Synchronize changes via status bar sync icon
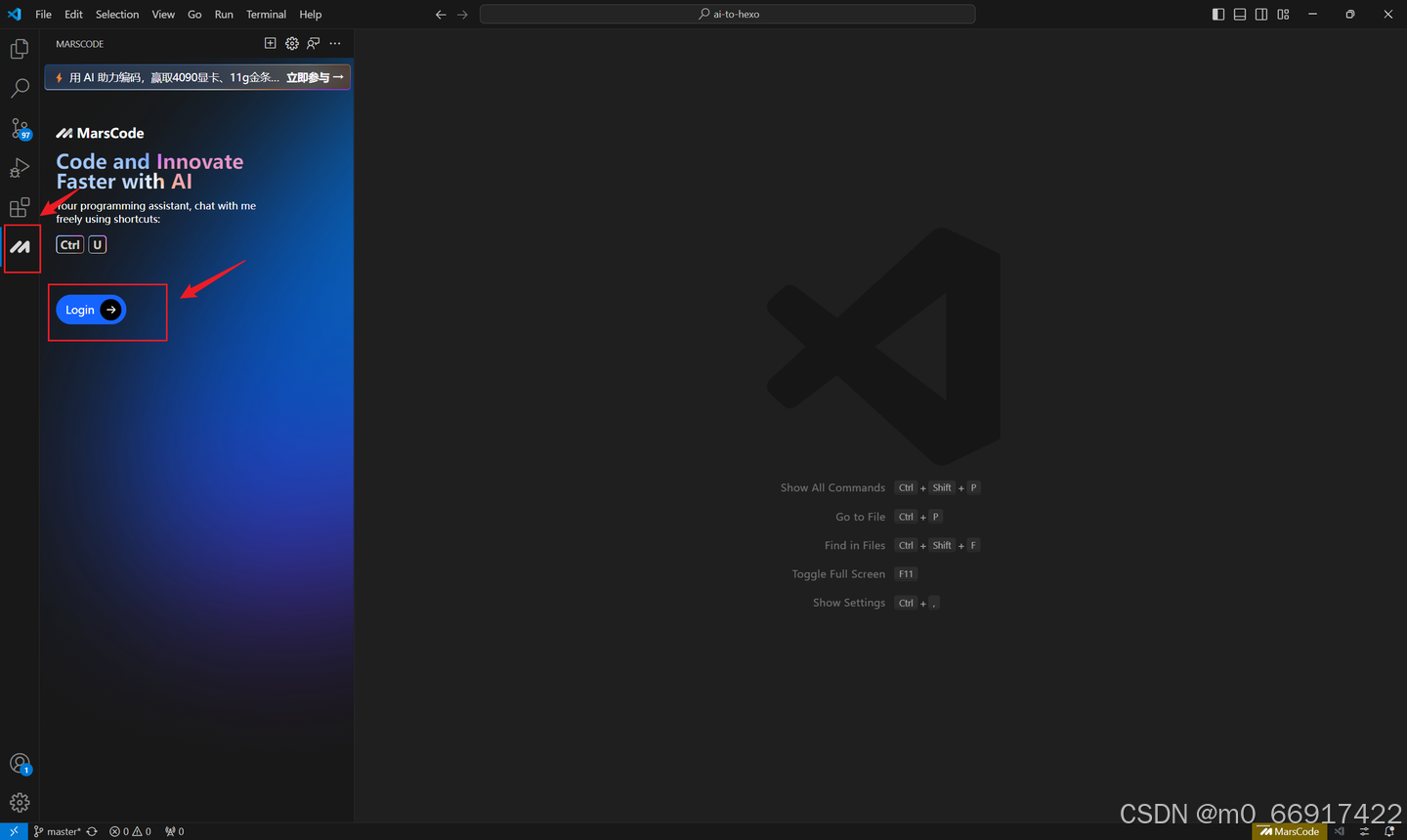The image size is (1407, 840). tap(92, 831)
